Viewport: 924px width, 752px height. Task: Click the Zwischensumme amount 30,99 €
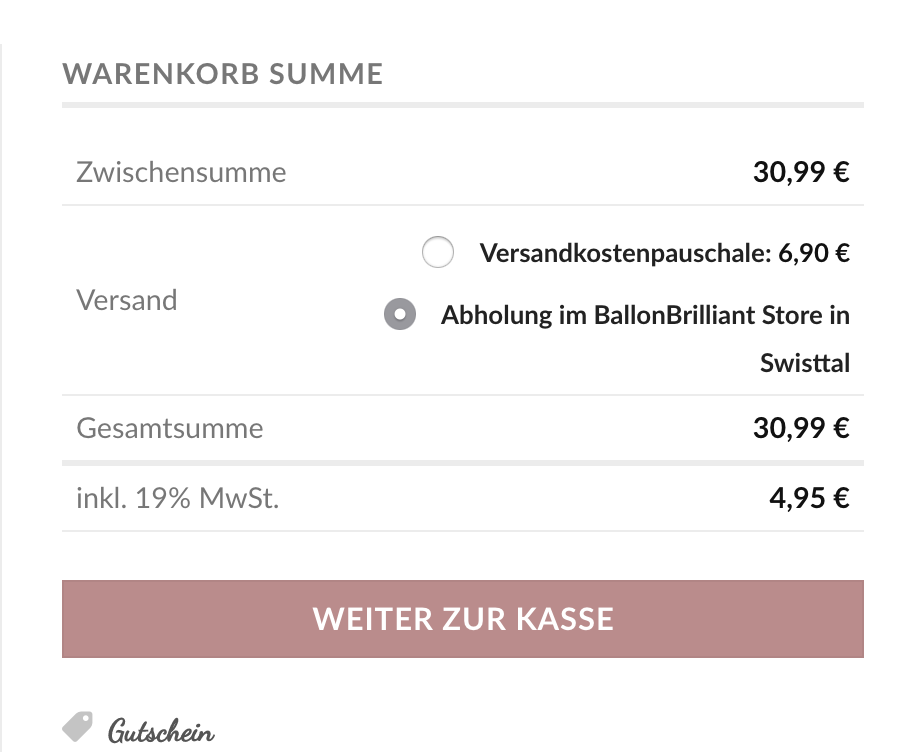point(801,172)
